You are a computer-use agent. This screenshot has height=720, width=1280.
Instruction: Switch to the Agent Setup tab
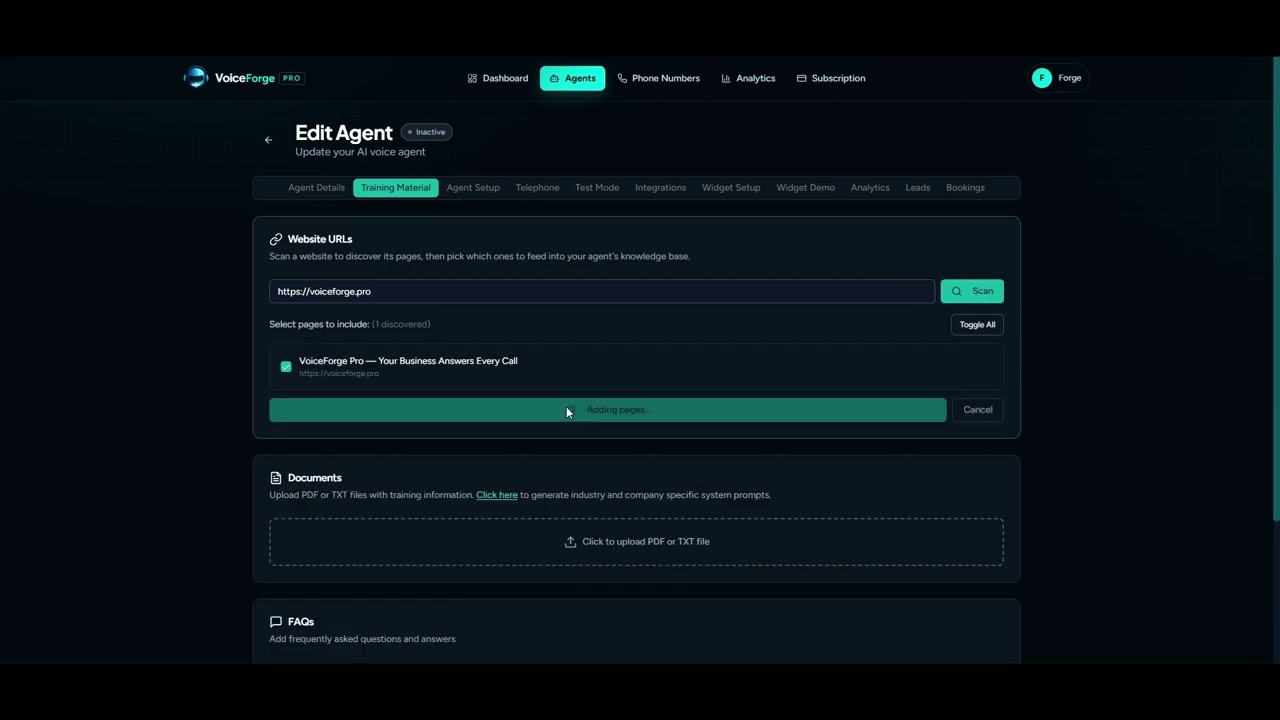(473, 188)
